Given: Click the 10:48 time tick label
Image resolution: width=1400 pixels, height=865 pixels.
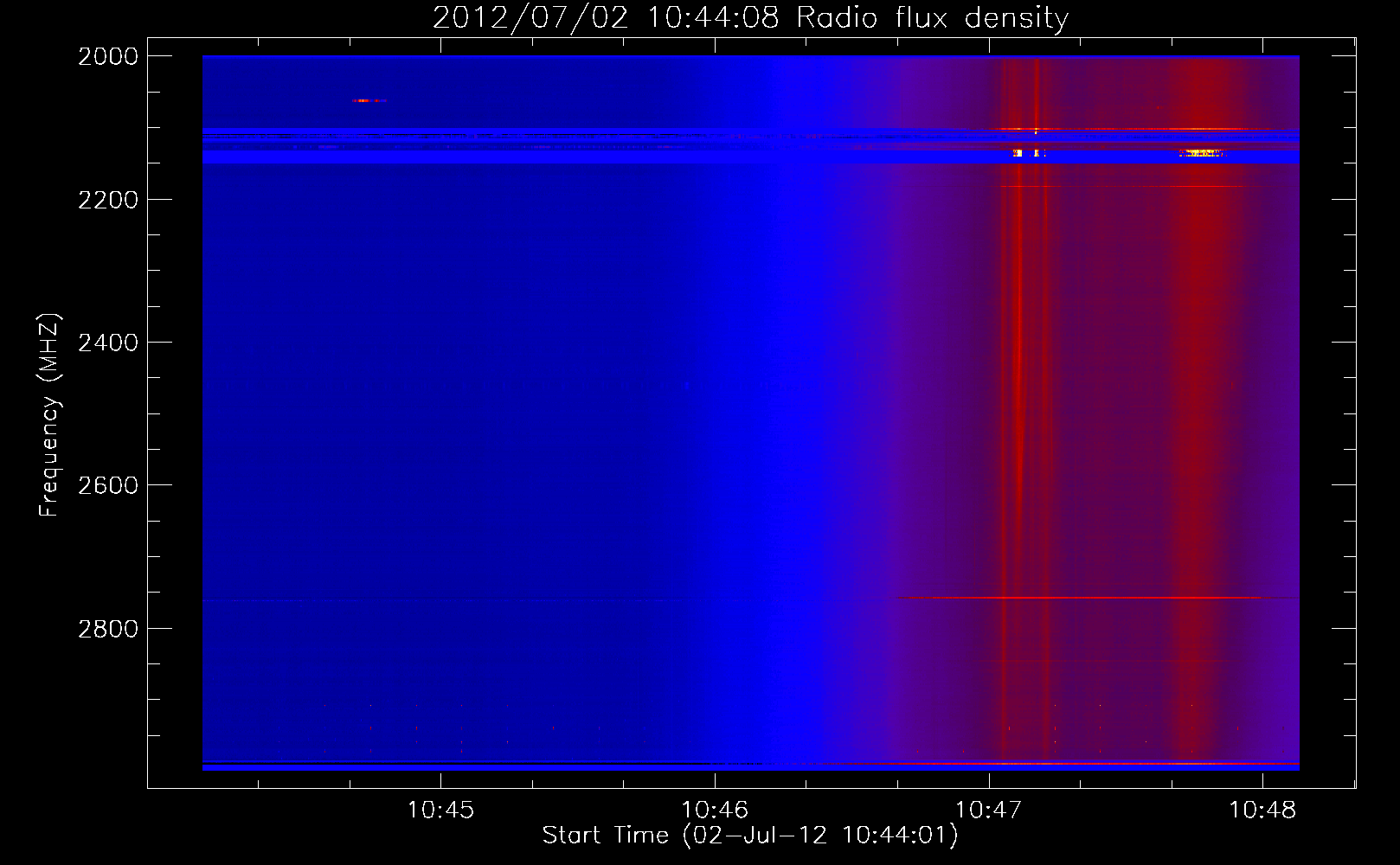Looking at the screenshot, I should pos(1262,810).
